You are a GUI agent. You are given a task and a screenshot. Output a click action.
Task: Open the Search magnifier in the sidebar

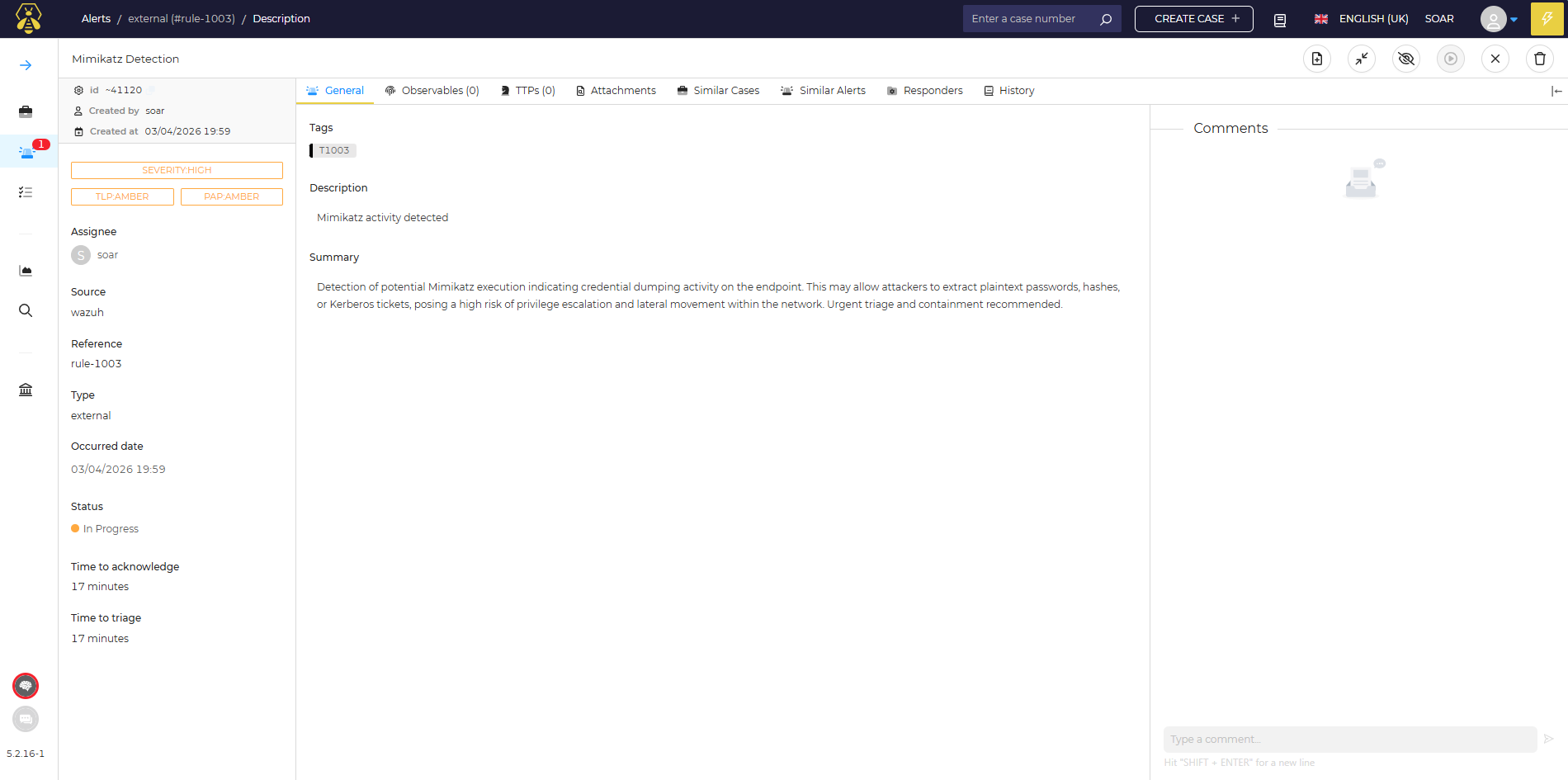[26, 310]
